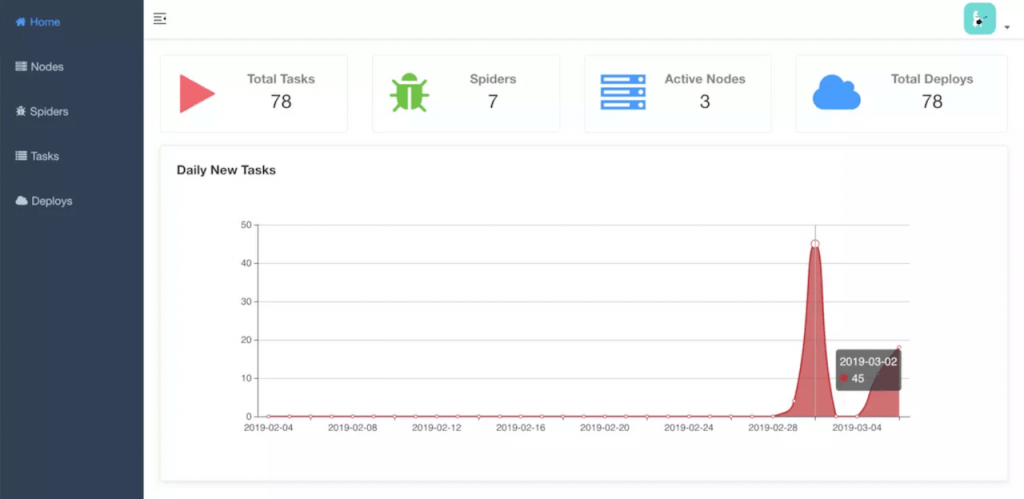Collapse sidebar with hamburger toggle icon
The height and width of the screenshot is (499, 1024).
coord(159,19)
